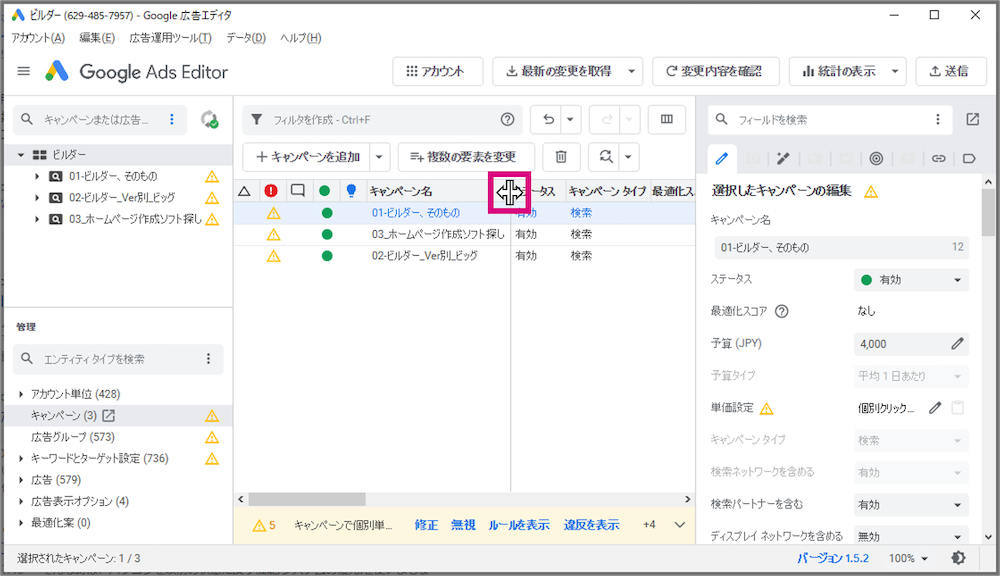The width and height of the screenshot is (1000, 576).
Task: Open the アカウント(A) menu
Action: tap(38, 38)
